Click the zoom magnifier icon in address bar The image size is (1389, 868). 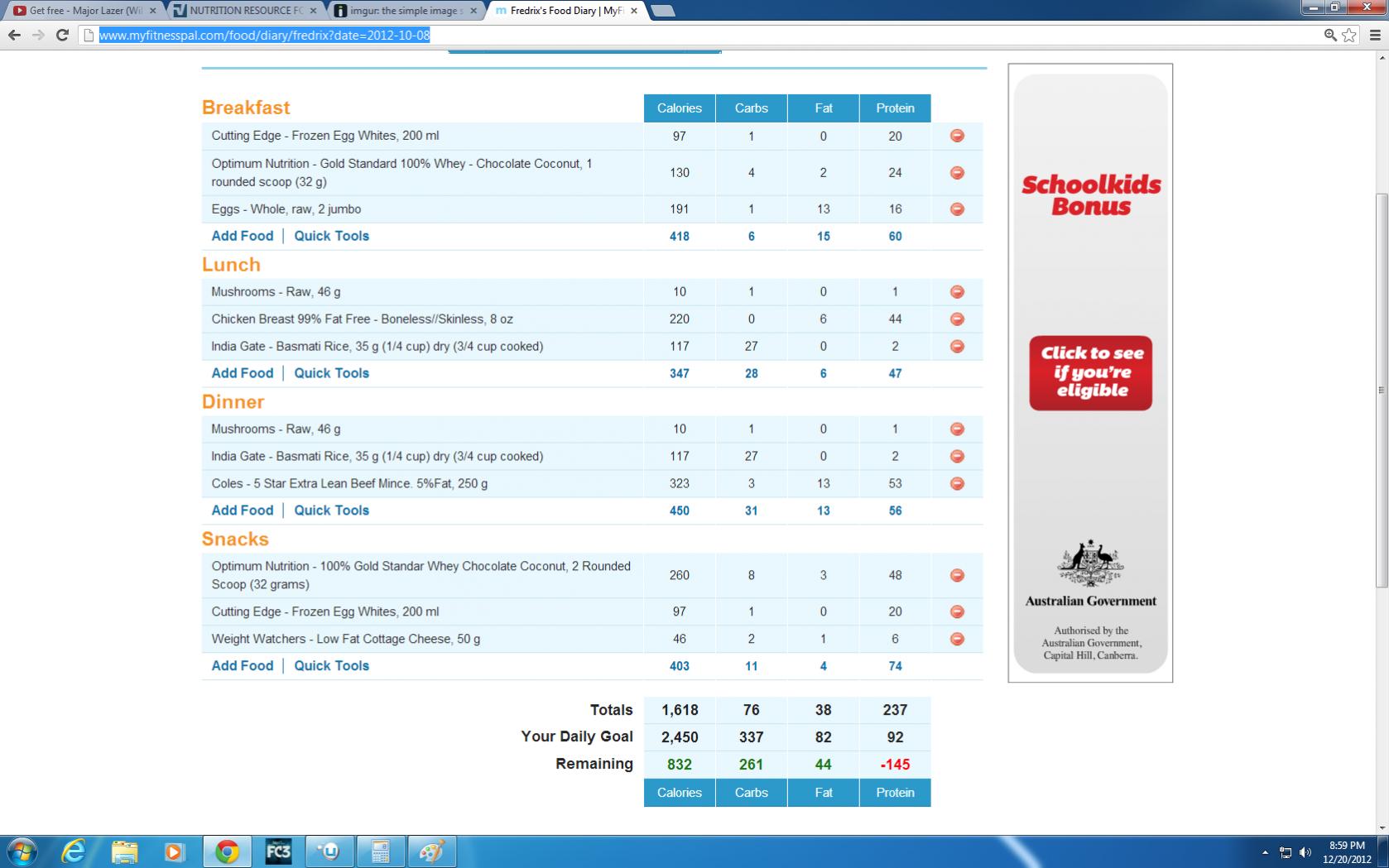(x=1330, y=35)
